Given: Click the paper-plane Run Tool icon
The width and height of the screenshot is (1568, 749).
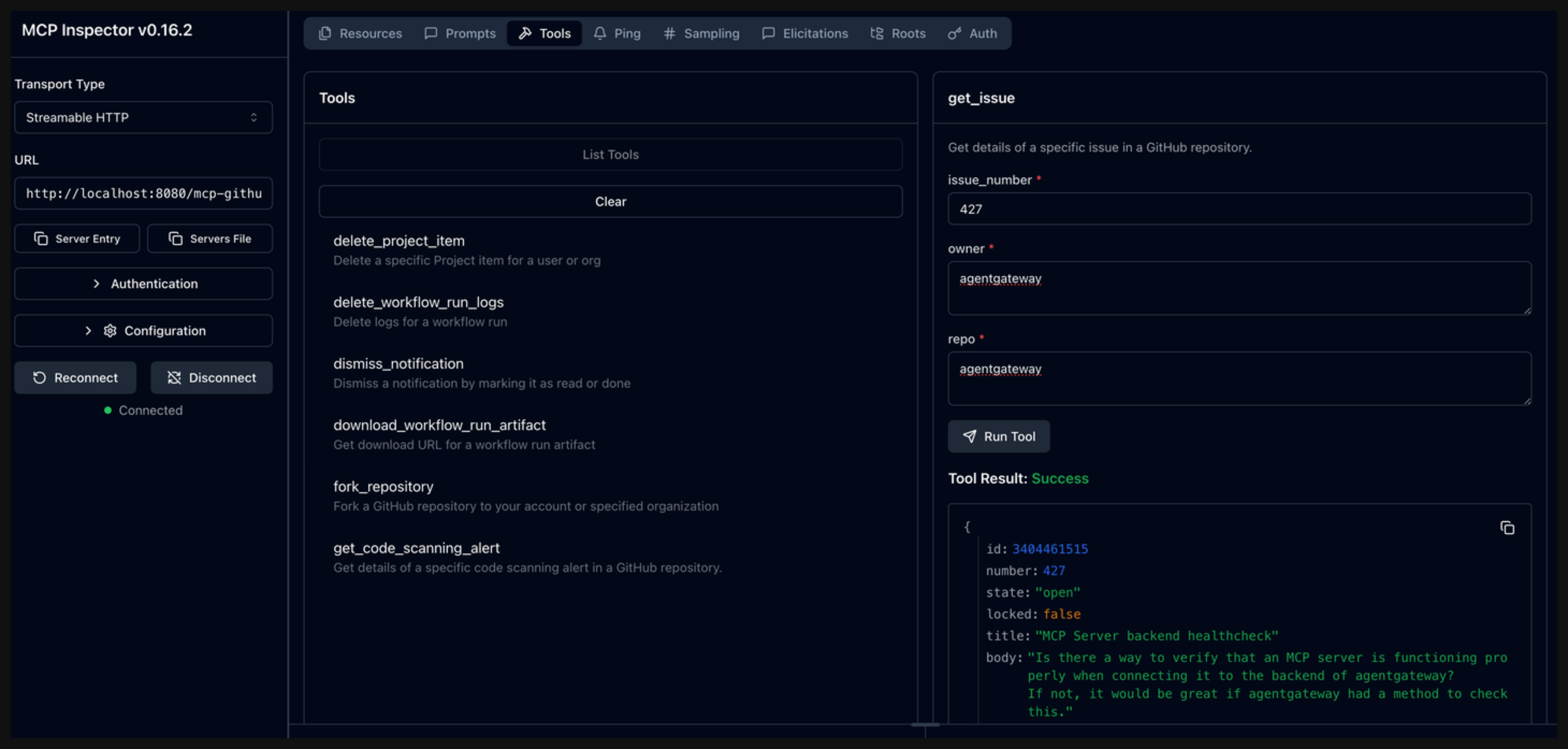Looking at the screenshot, I should tap(969, 436).
